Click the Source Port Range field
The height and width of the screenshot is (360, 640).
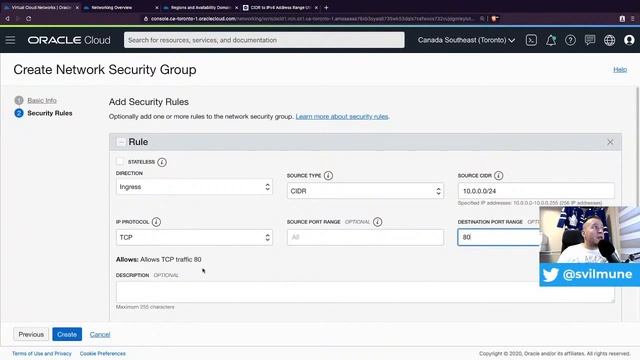coord(365,237)
